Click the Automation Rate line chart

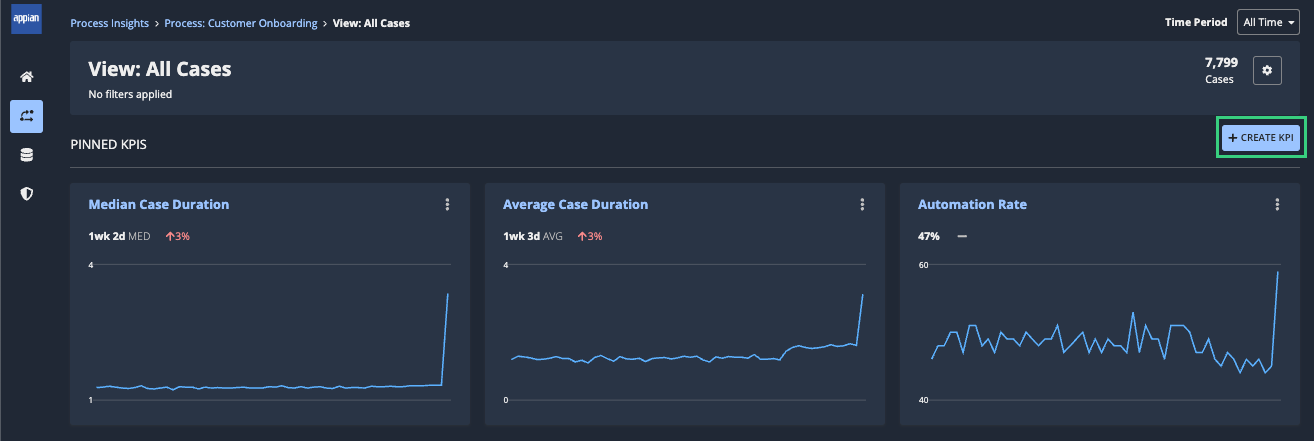[1101, 332]
